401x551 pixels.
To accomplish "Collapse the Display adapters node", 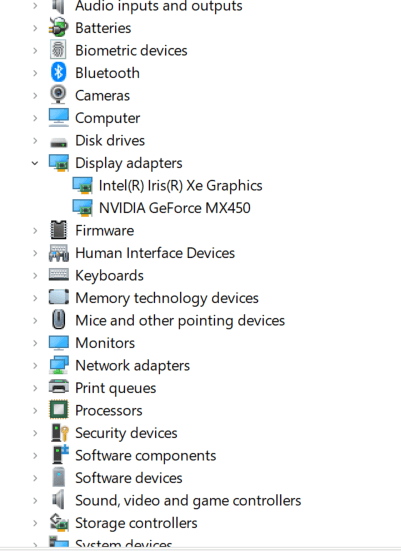I will 35,163.
